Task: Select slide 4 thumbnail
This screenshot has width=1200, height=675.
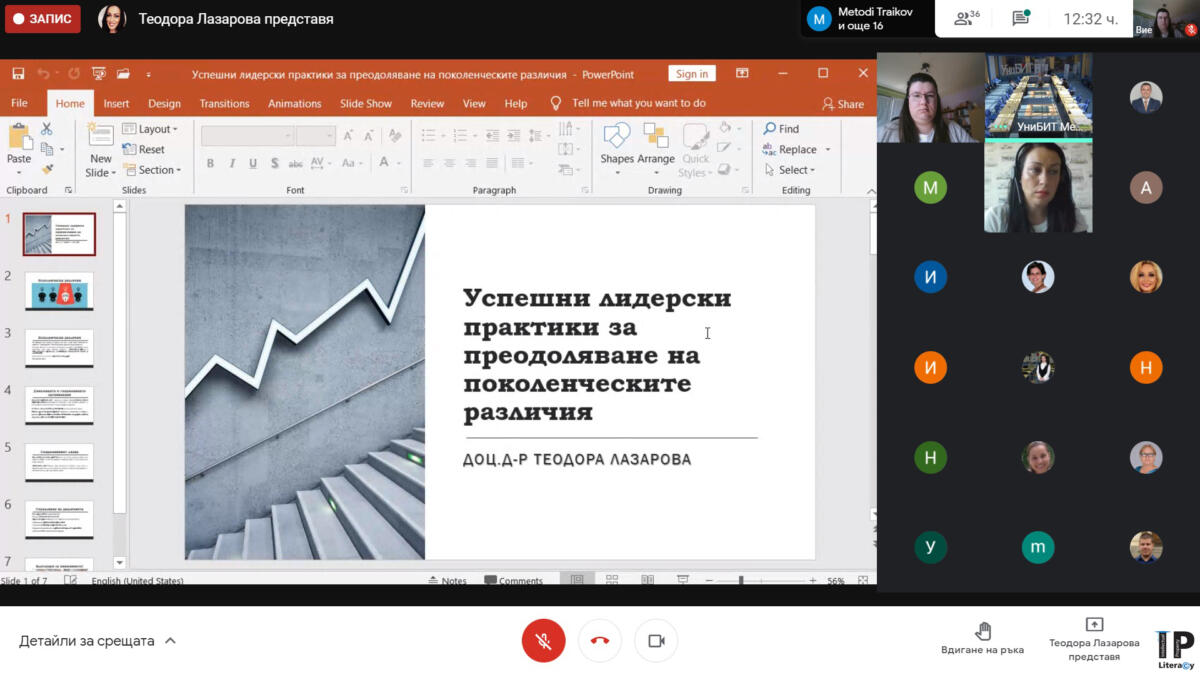Action: (x=59, y=405)
